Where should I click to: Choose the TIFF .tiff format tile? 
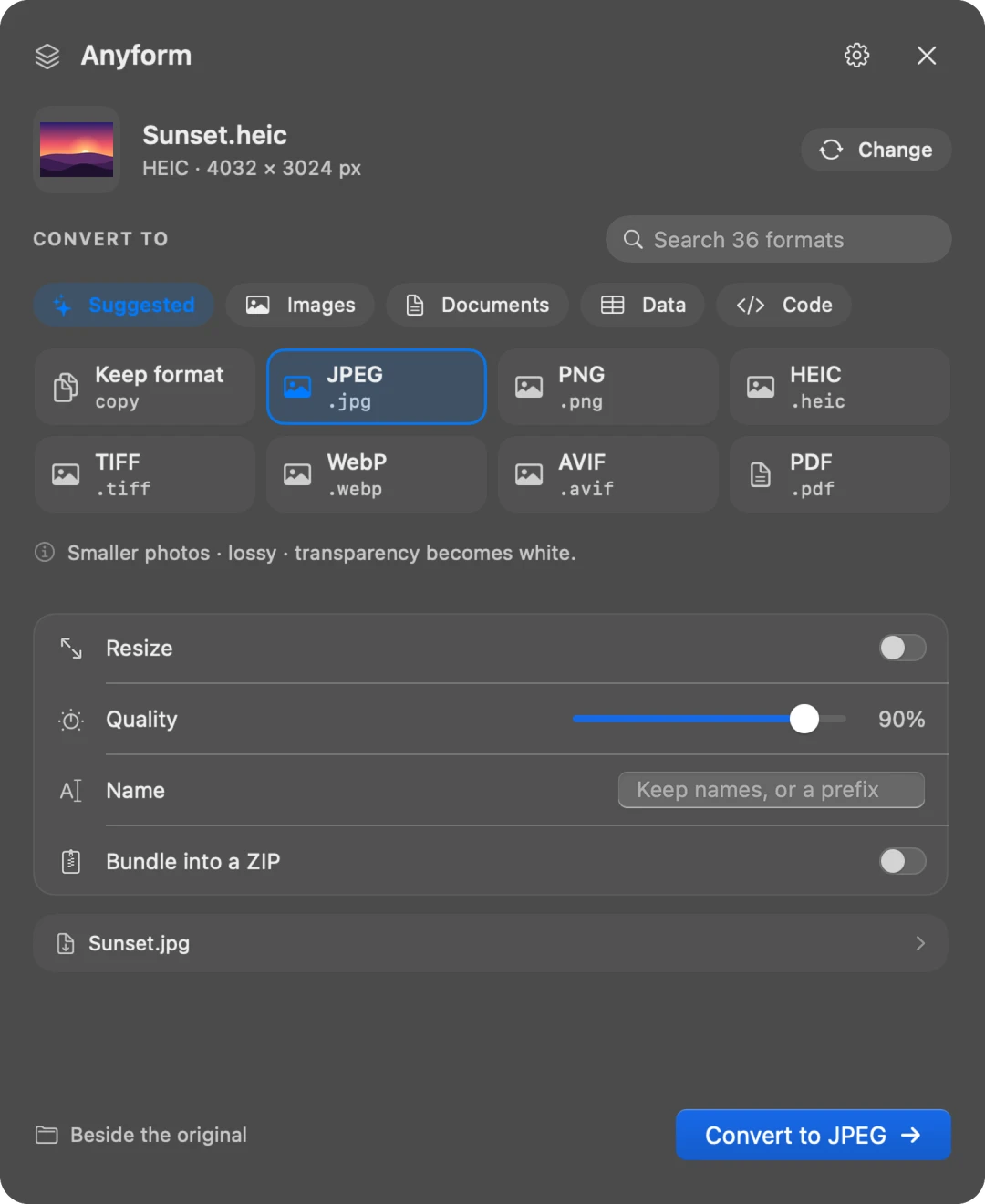pyautogui.click(x=145, y=474)
